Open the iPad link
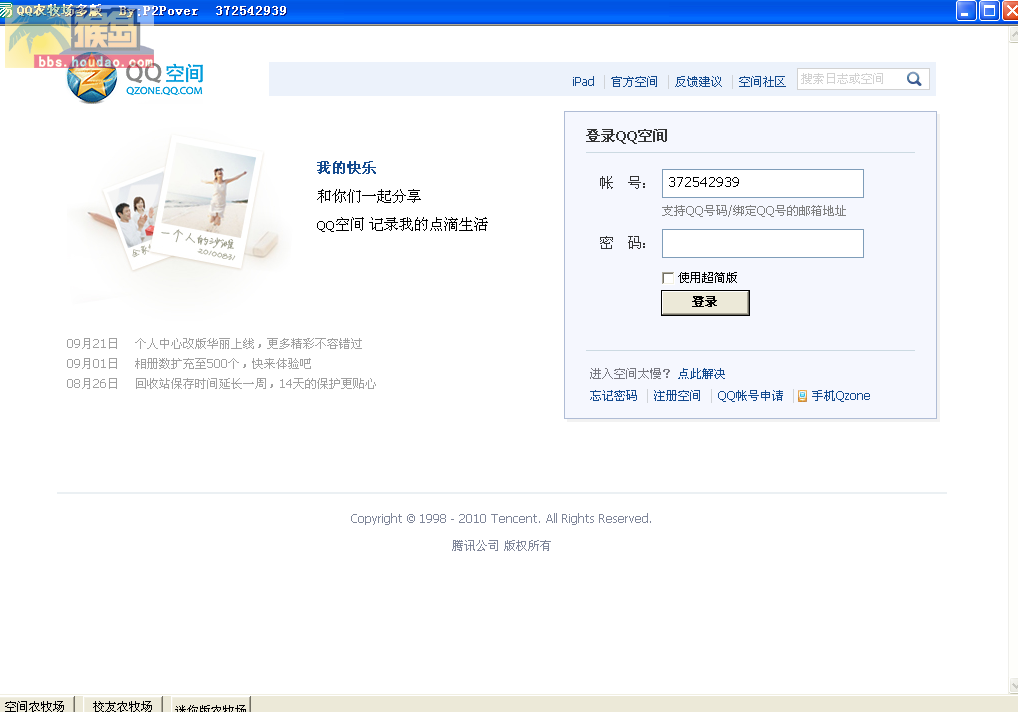Image resolution: width=1018 pixels, height=712 pixels. [583, 82]
